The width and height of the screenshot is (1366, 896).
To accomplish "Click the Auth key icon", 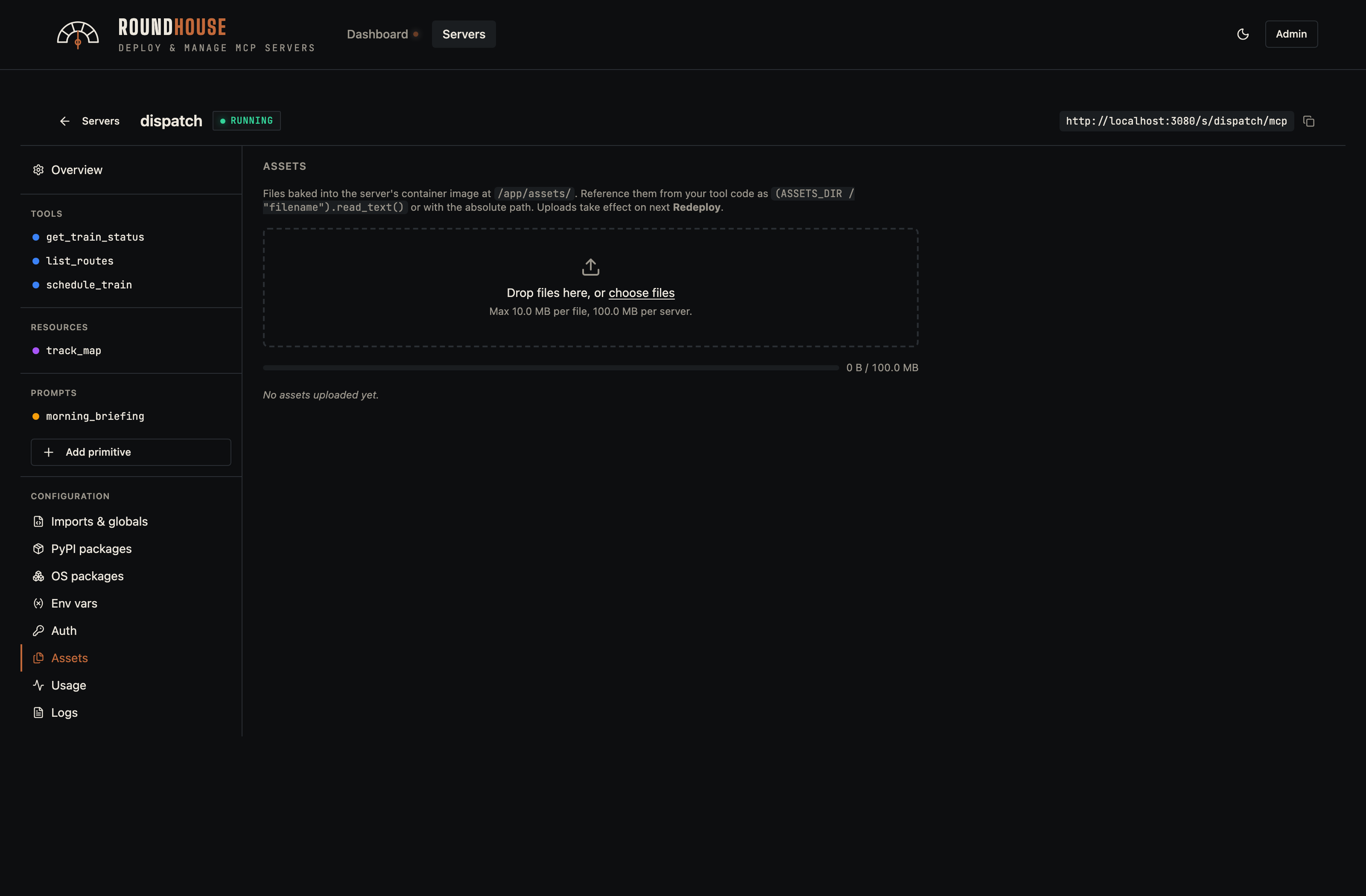I will 38,631.
